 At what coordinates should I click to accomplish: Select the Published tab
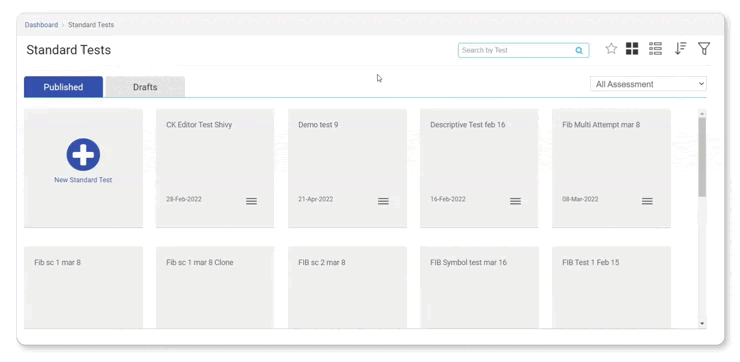coord(63,87)
